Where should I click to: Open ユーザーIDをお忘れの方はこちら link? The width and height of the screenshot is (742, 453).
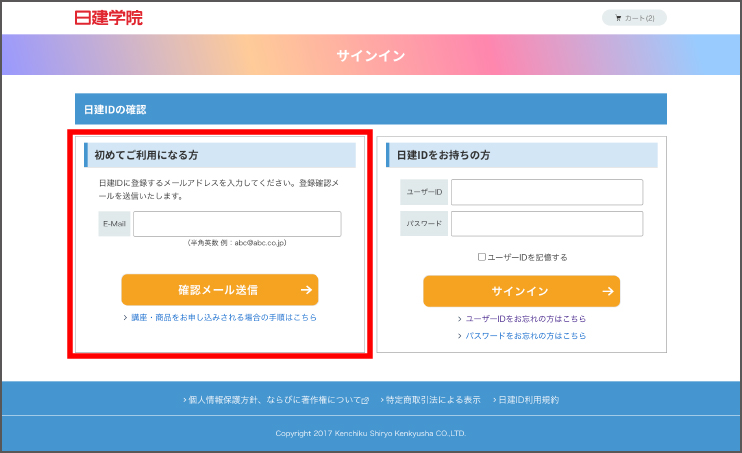click(x=526, y=319)
